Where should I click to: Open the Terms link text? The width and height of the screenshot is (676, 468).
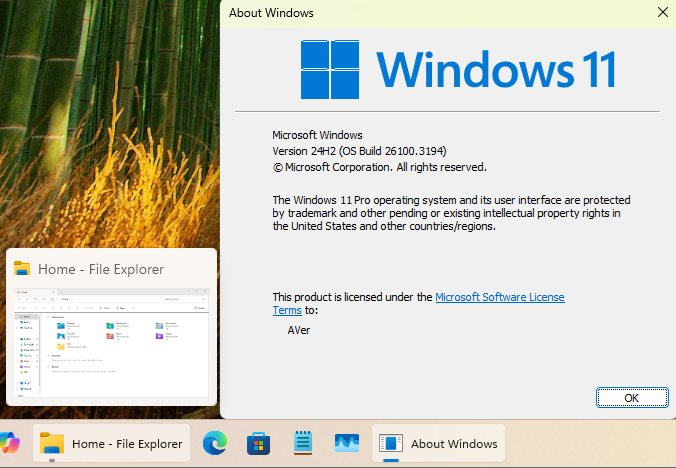point(287,310)
